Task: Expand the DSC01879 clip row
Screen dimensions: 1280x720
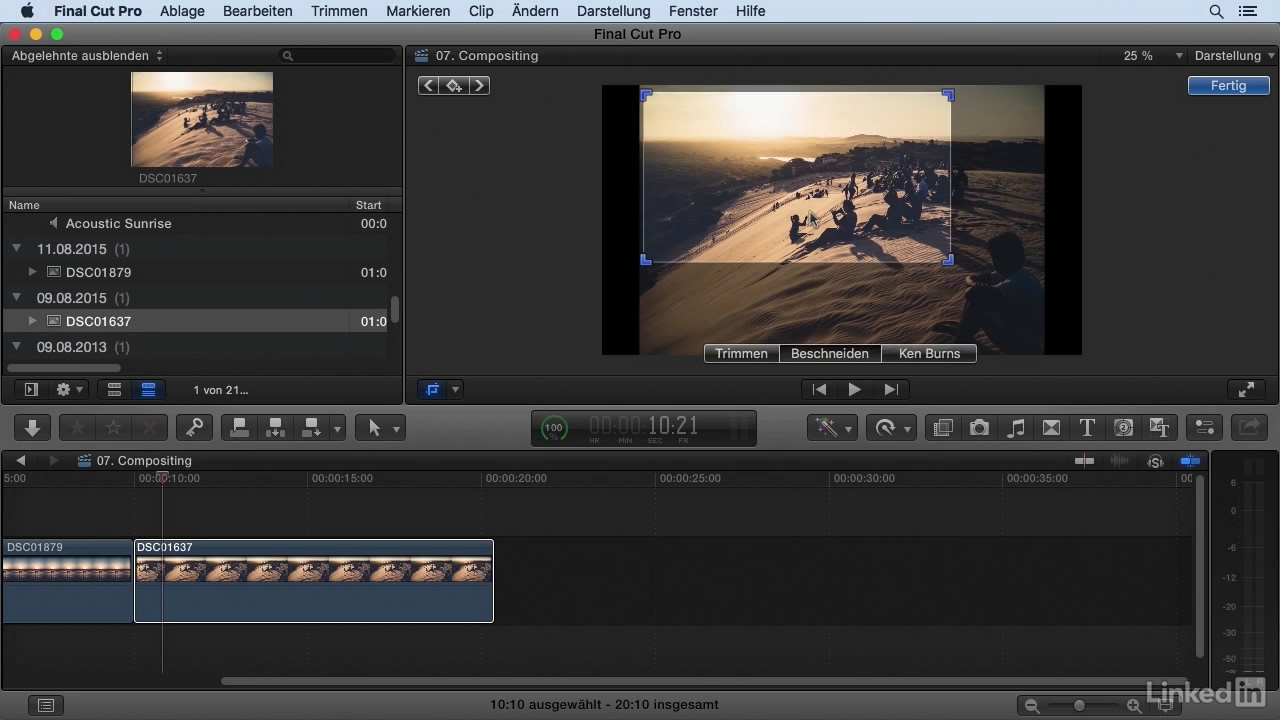Action: click(x=33, y=272)
